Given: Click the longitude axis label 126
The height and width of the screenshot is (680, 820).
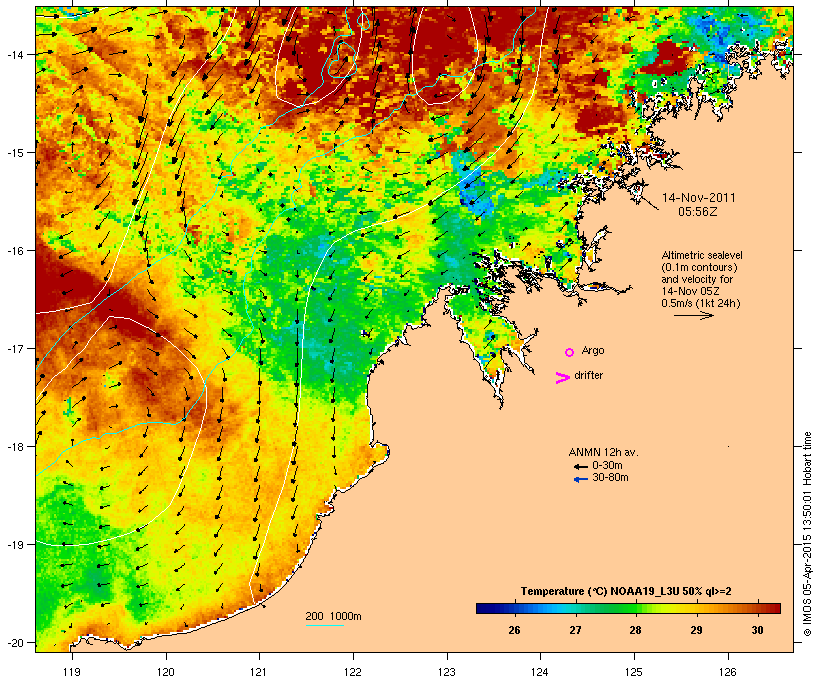Looking at the screenshot, I should tap(728, 672).
